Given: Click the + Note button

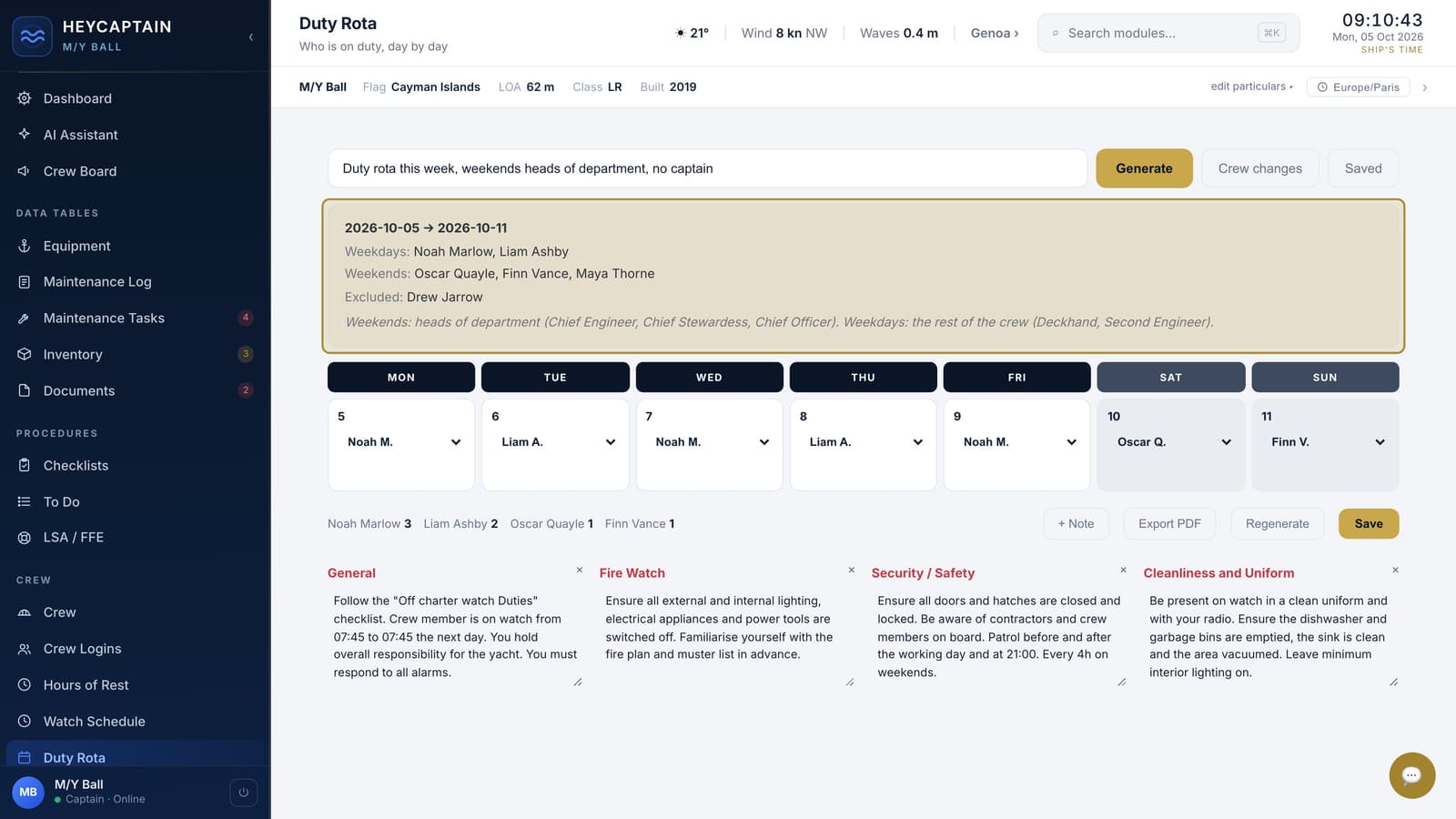Looking at the screenshot, I should (1076, 523).
